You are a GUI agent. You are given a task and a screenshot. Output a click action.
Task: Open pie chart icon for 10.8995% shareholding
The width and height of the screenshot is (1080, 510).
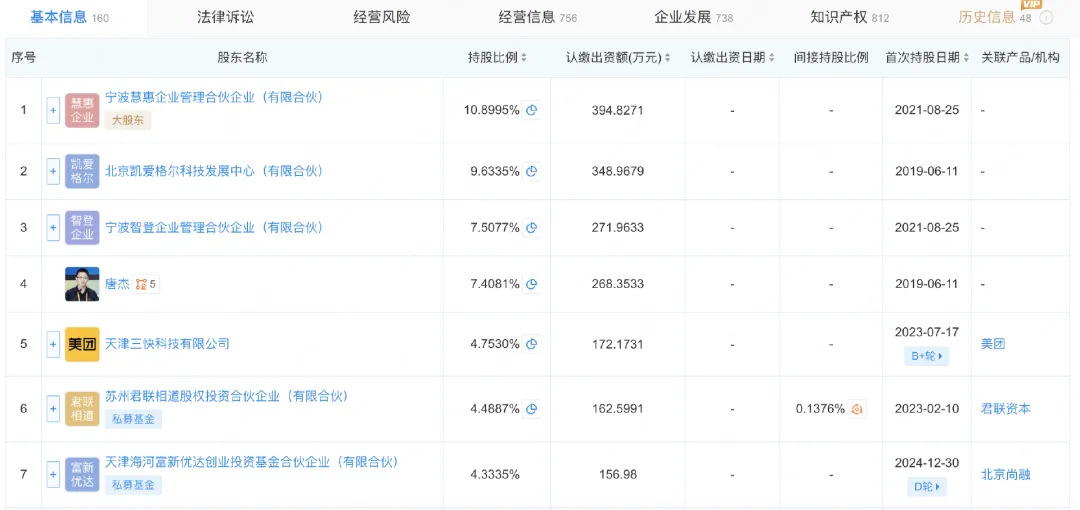click(531, 110)
